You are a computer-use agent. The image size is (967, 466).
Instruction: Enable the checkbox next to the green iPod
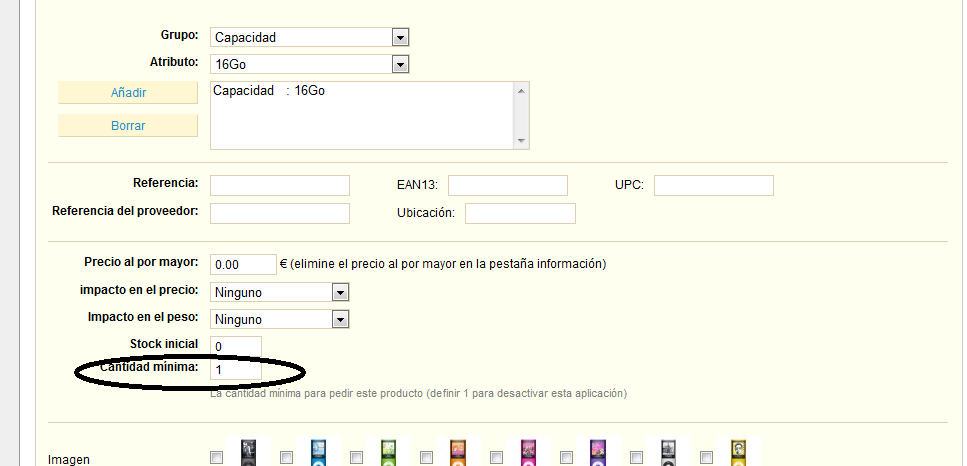click(x=357, y=458)
